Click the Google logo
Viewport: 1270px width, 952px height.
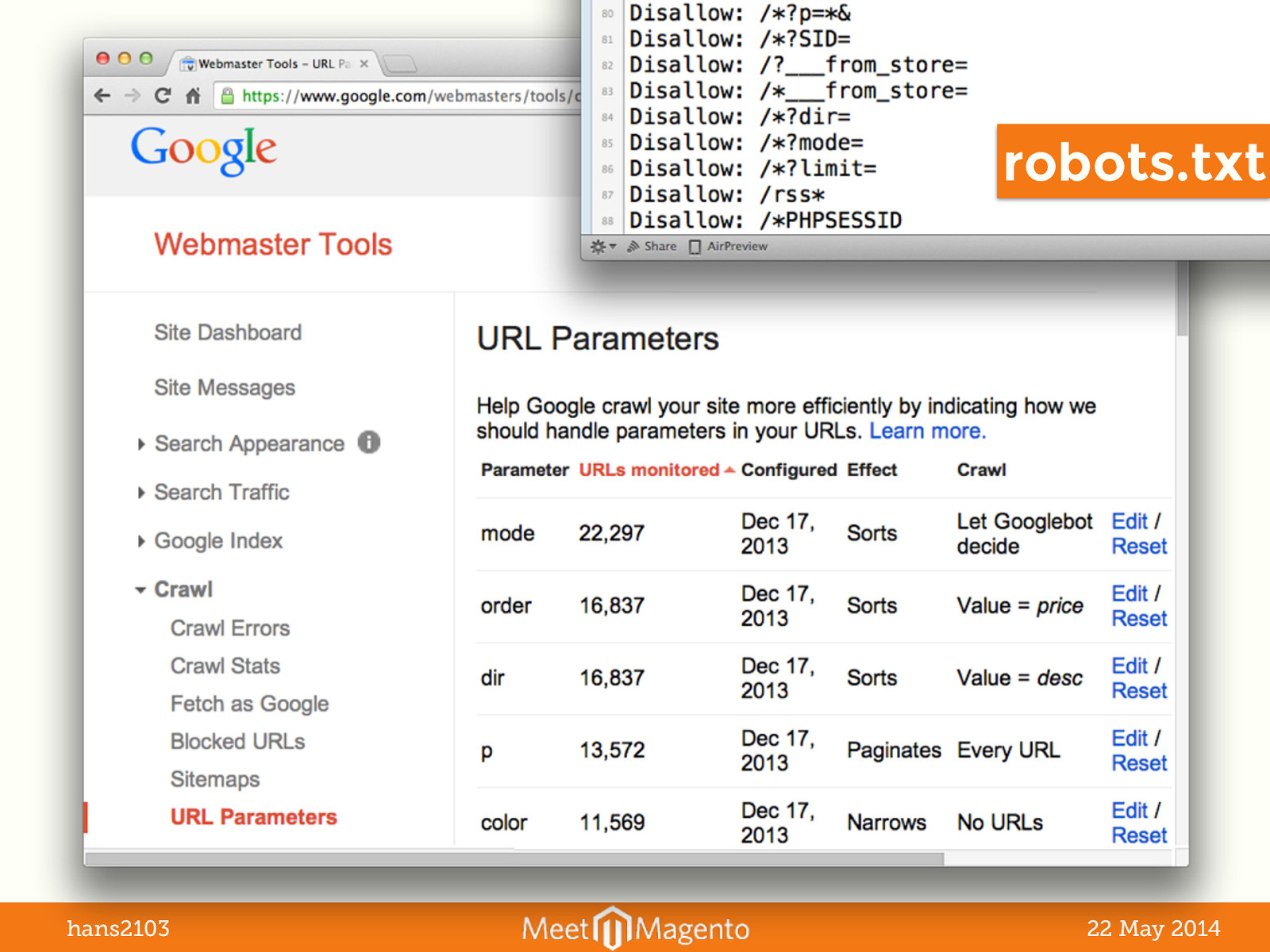coord(204,150)
